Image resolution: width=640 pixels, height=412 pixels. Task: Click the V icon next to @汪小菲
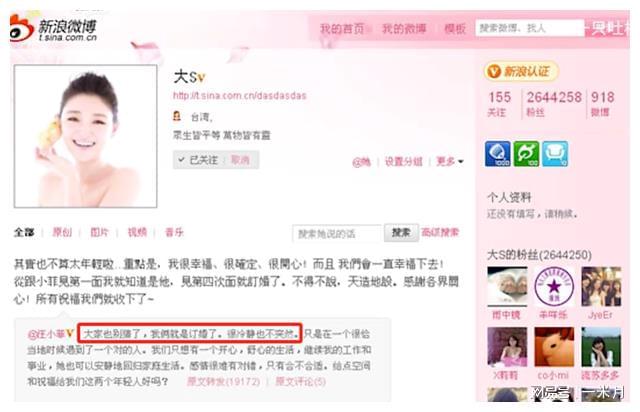[x=70, y=333]
